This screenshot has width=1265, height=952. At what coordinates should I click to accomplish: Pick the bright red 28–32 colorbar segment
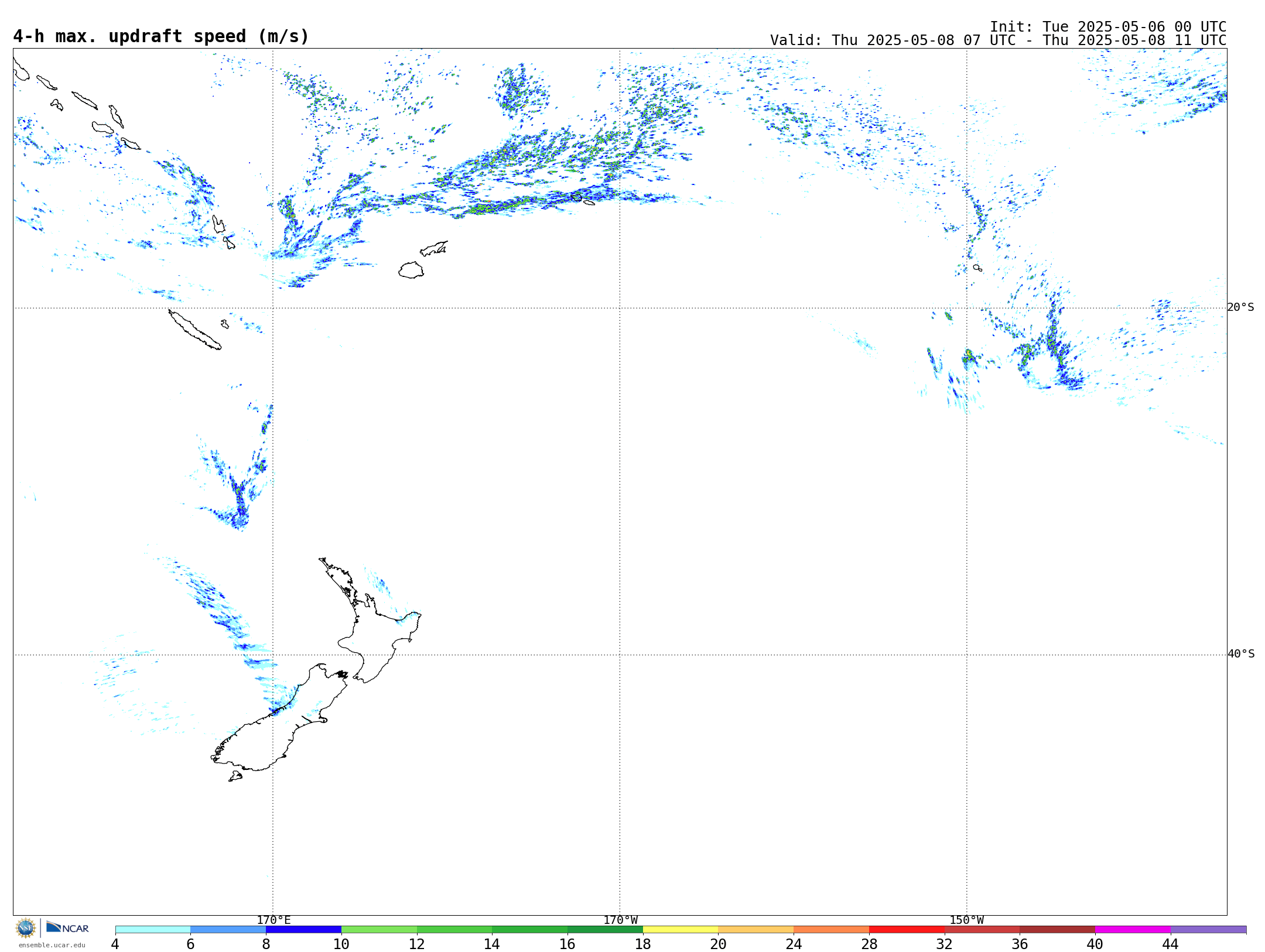pos(907,929)
